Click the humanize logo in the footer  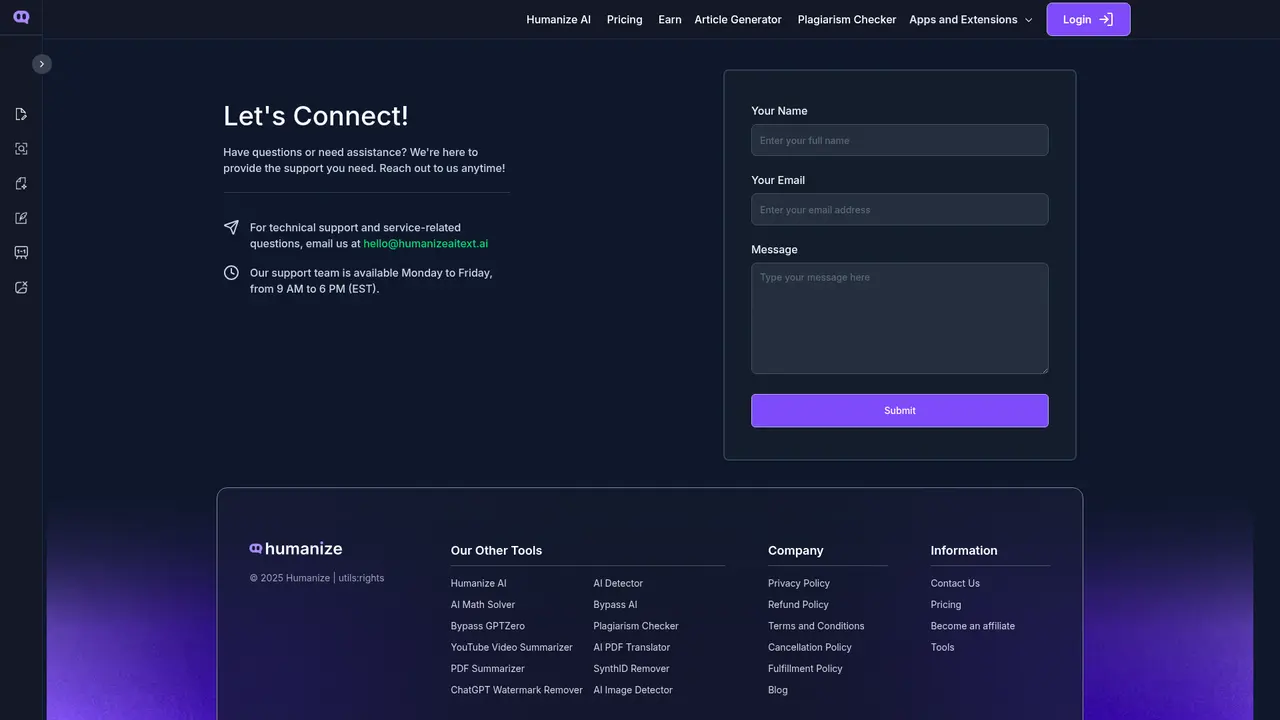296,549
